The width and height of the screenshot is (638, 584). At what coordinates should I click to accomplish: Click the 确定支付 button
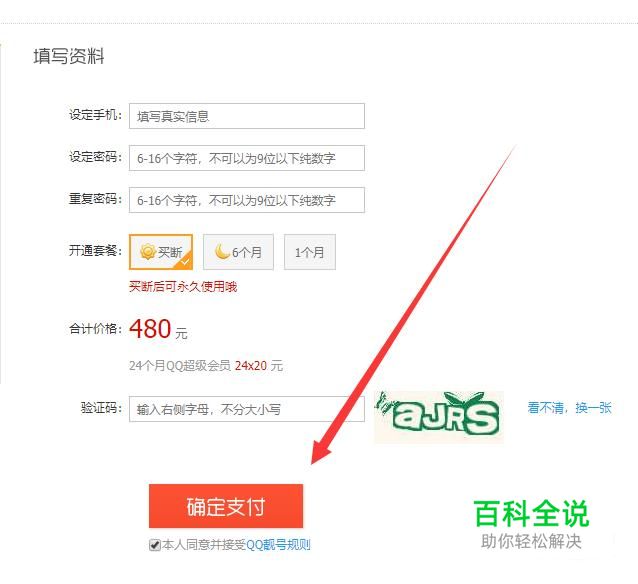point(226,506)
